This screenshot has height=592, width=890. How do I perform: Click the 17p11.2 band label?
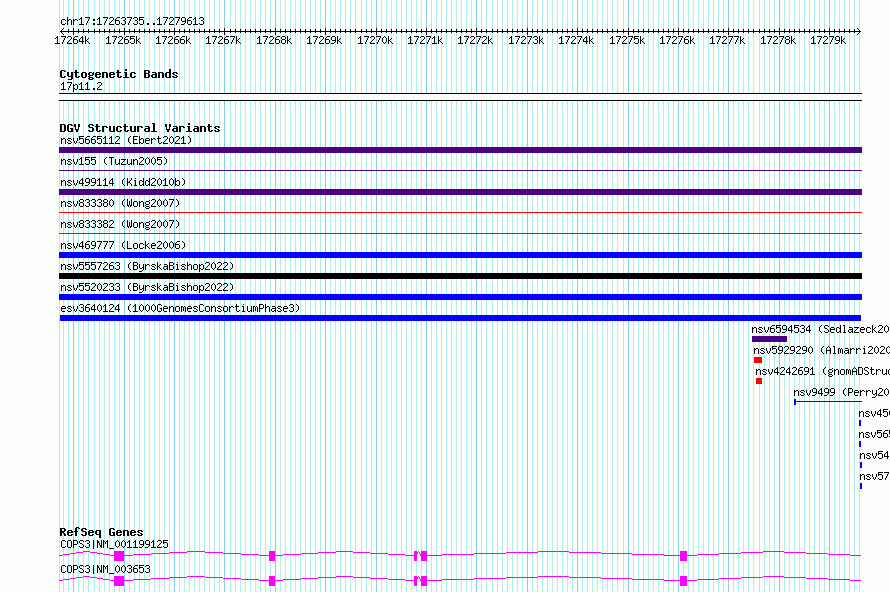81,86
